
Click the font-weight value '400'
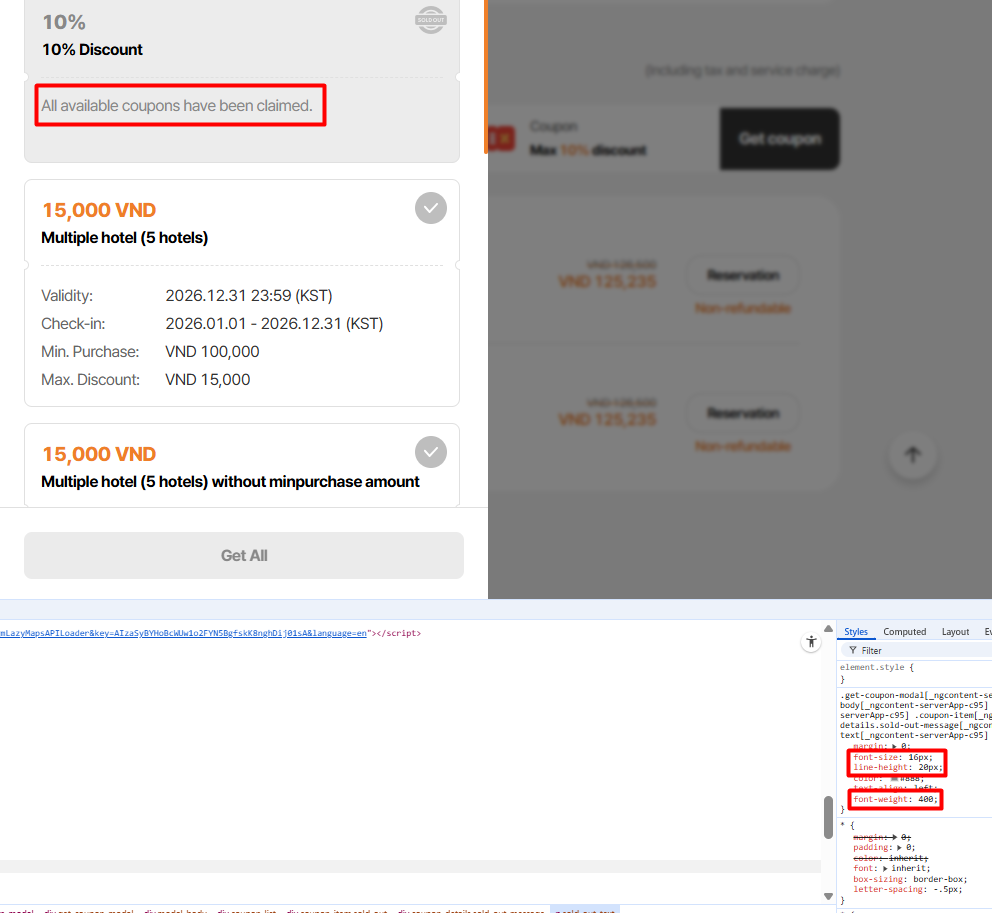coord(926,799)
